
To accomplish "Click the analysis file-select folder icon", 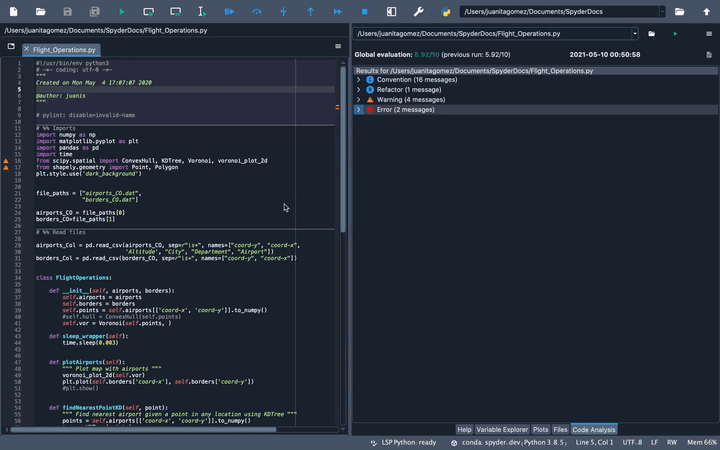I will [651, 33].
